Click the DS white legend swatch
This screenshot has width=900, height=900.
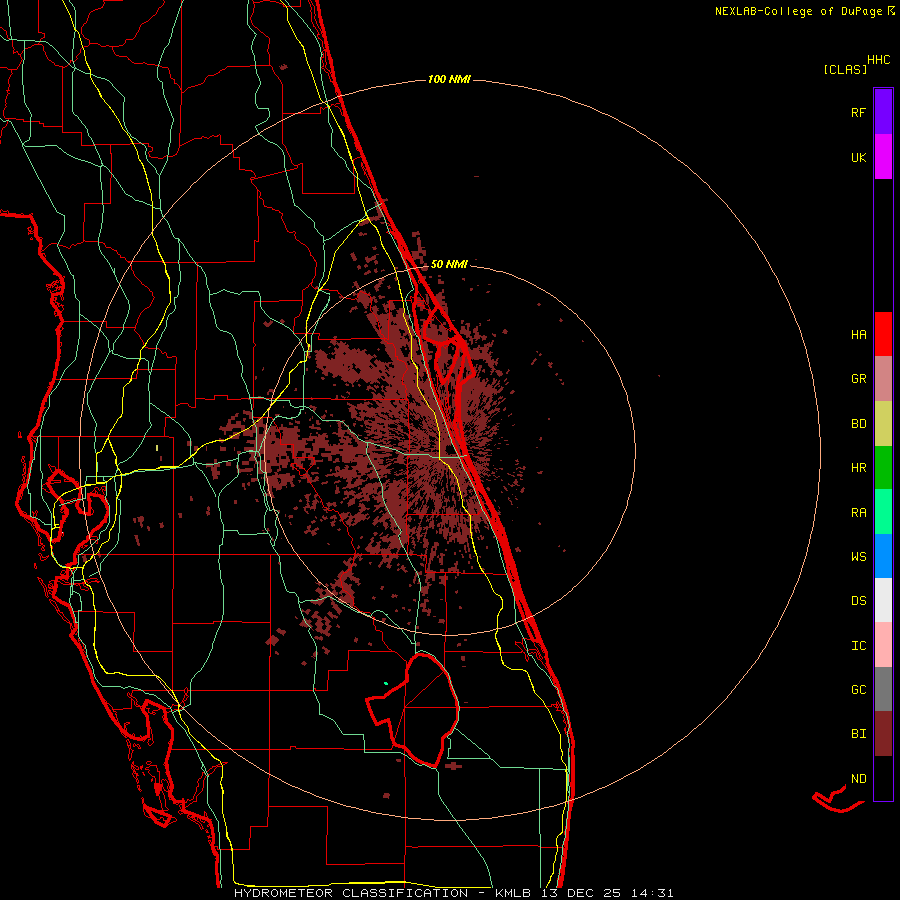[883, 600]
